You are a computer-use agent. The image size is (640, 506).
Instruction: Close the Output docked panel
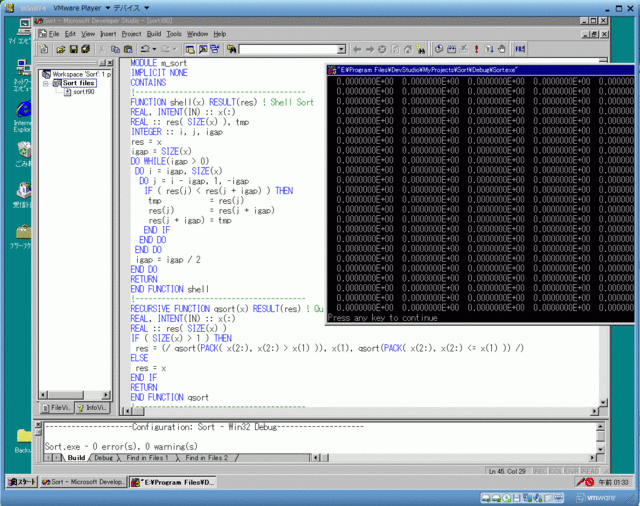pos(38,425)
